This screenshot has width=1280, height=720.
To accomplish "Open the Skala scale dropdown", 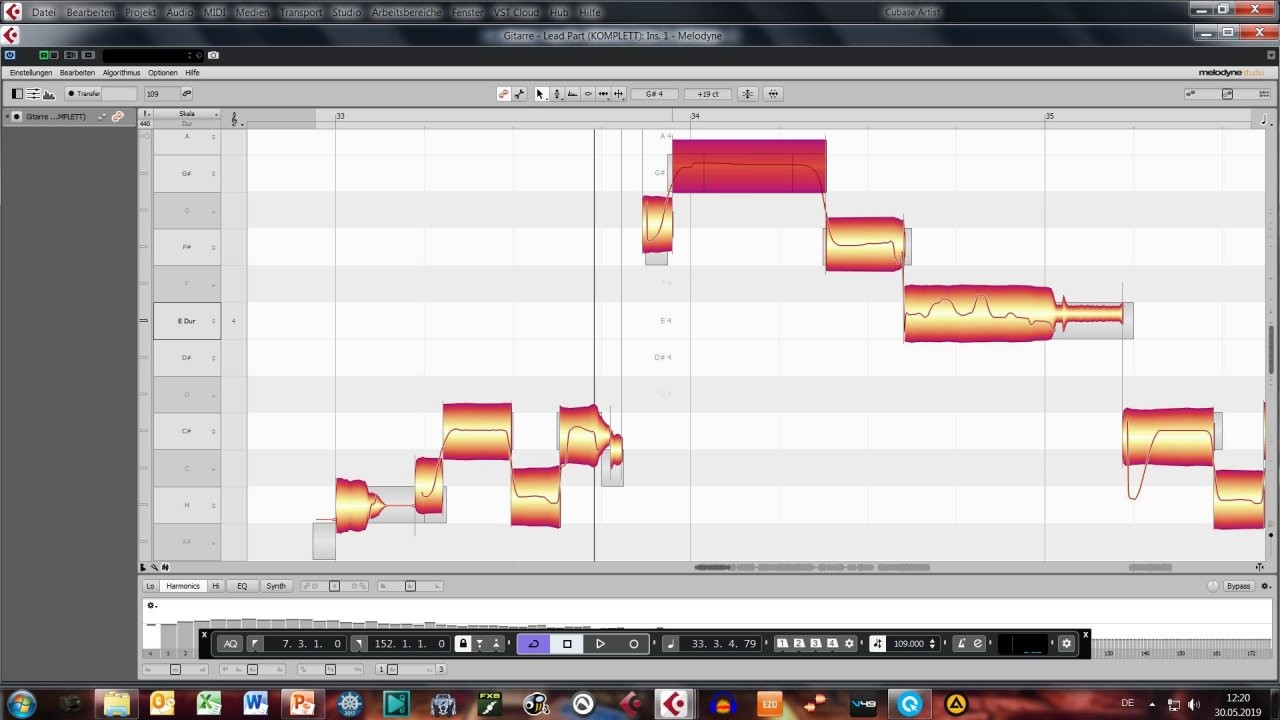I will [x=187, y=114].
